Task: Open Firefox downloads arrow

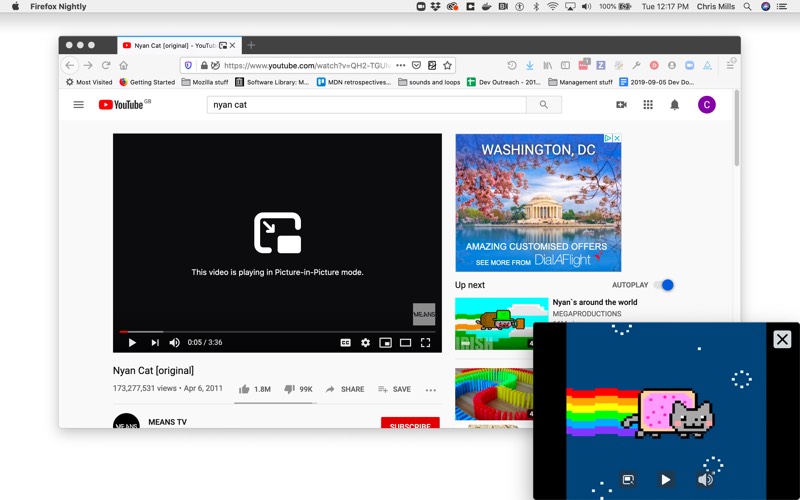Action: pyautogui.click(x=530, y=65)
